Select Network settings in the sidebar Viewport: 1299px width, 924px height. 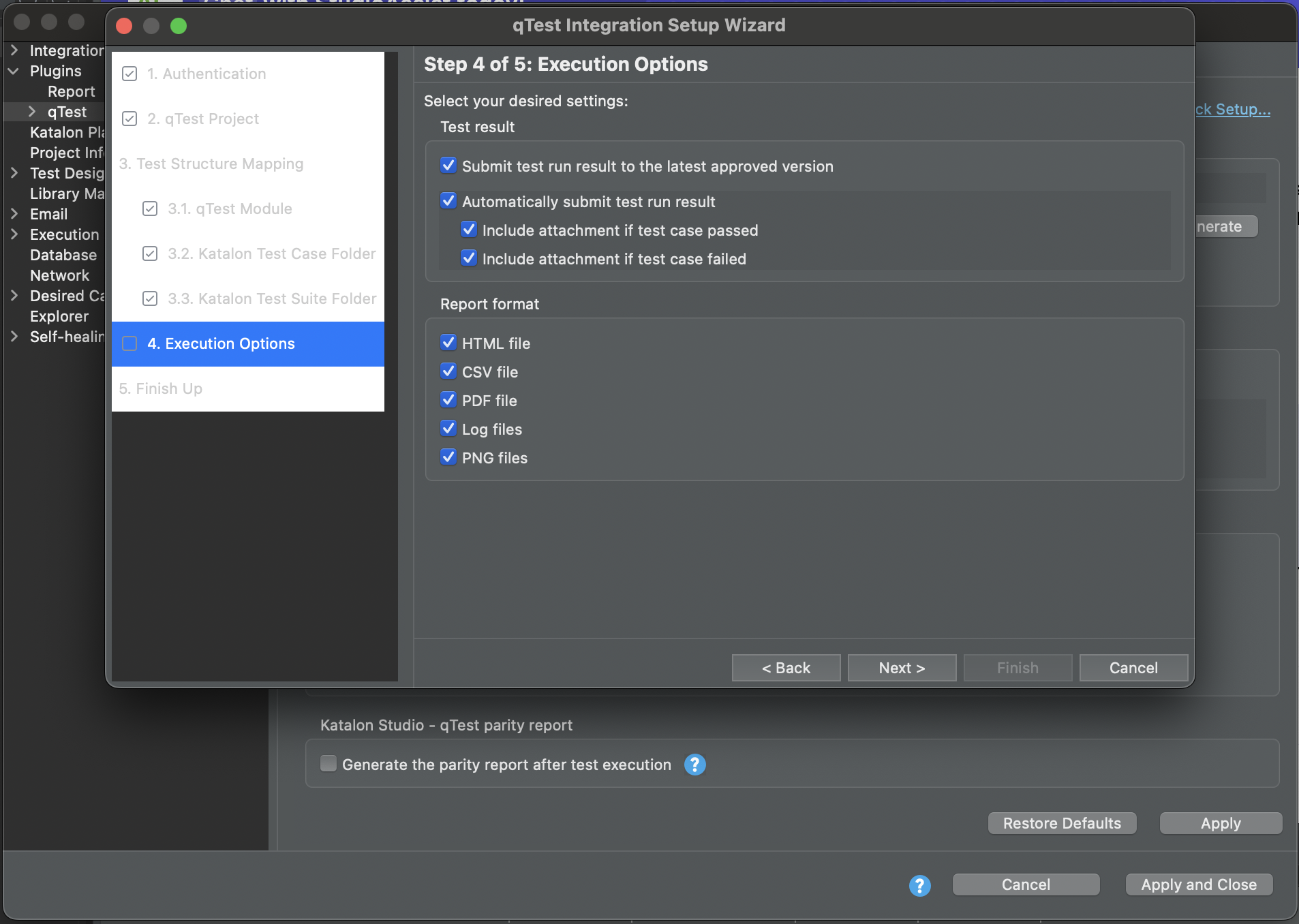click(x=60, y=275)
